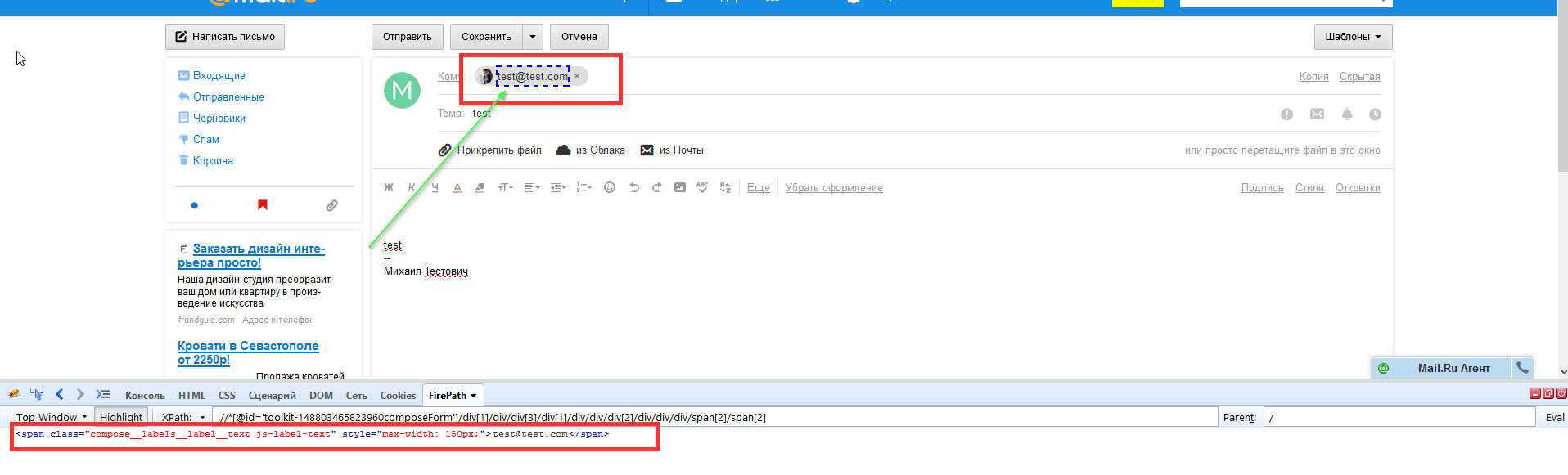This screenshot has height=475, width=1568.
Task: Click the redo arrow in editor toolbar
Action: pos(656,188)
